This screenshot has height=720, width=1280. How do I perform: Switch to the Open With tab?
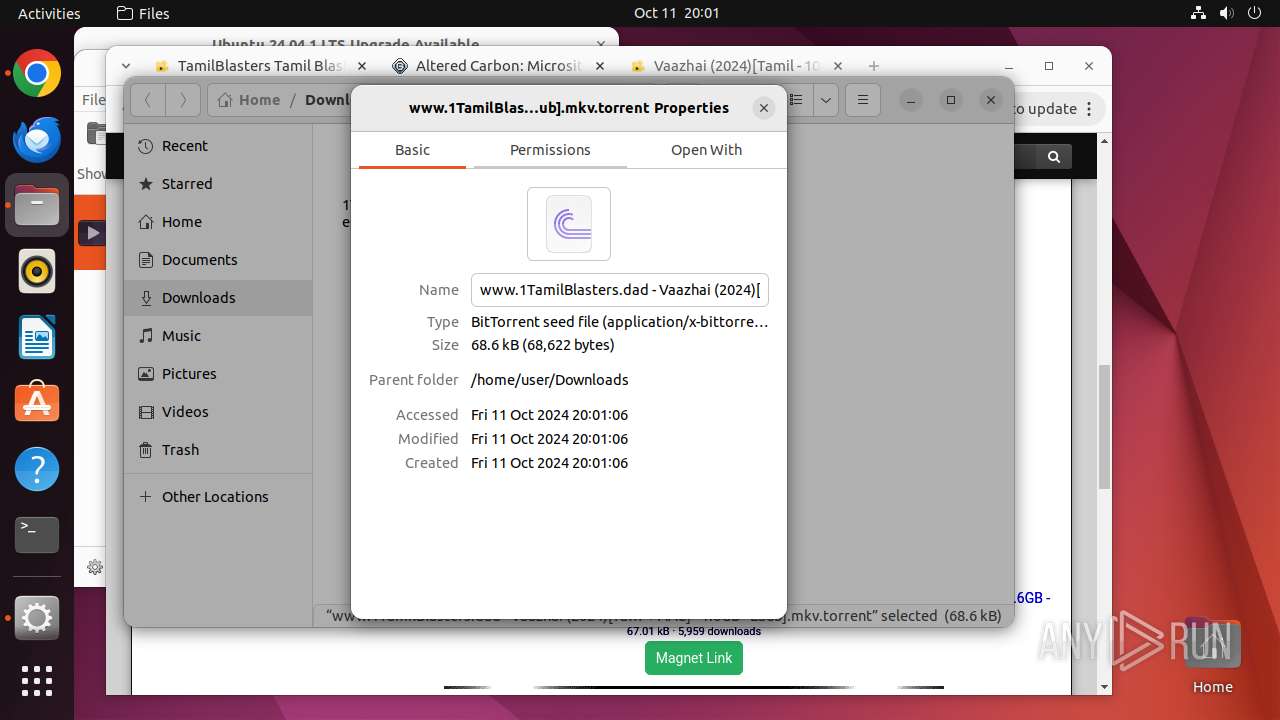(x=706, y=150)
